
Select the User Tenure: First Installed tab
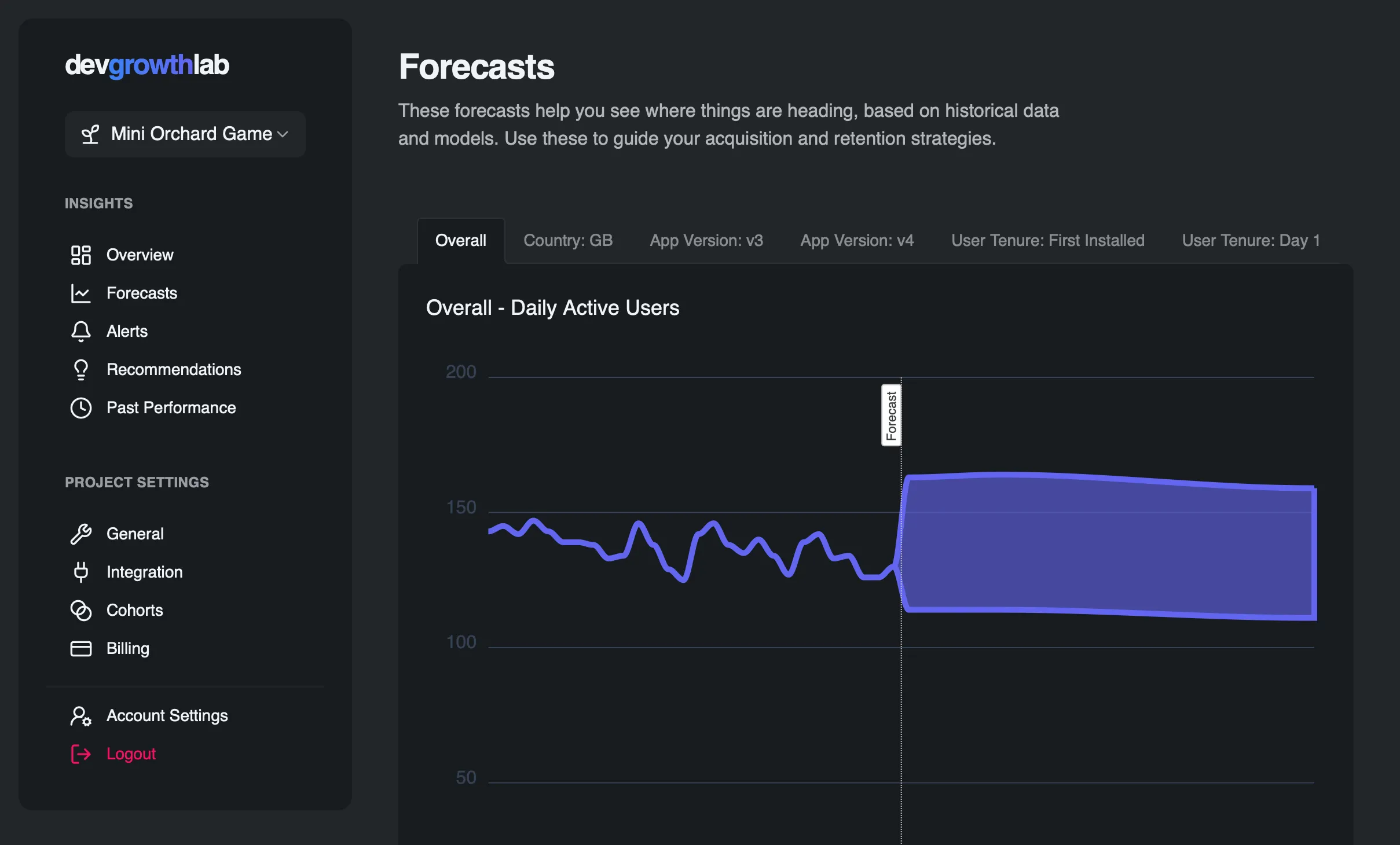[x=1047, y=240]
